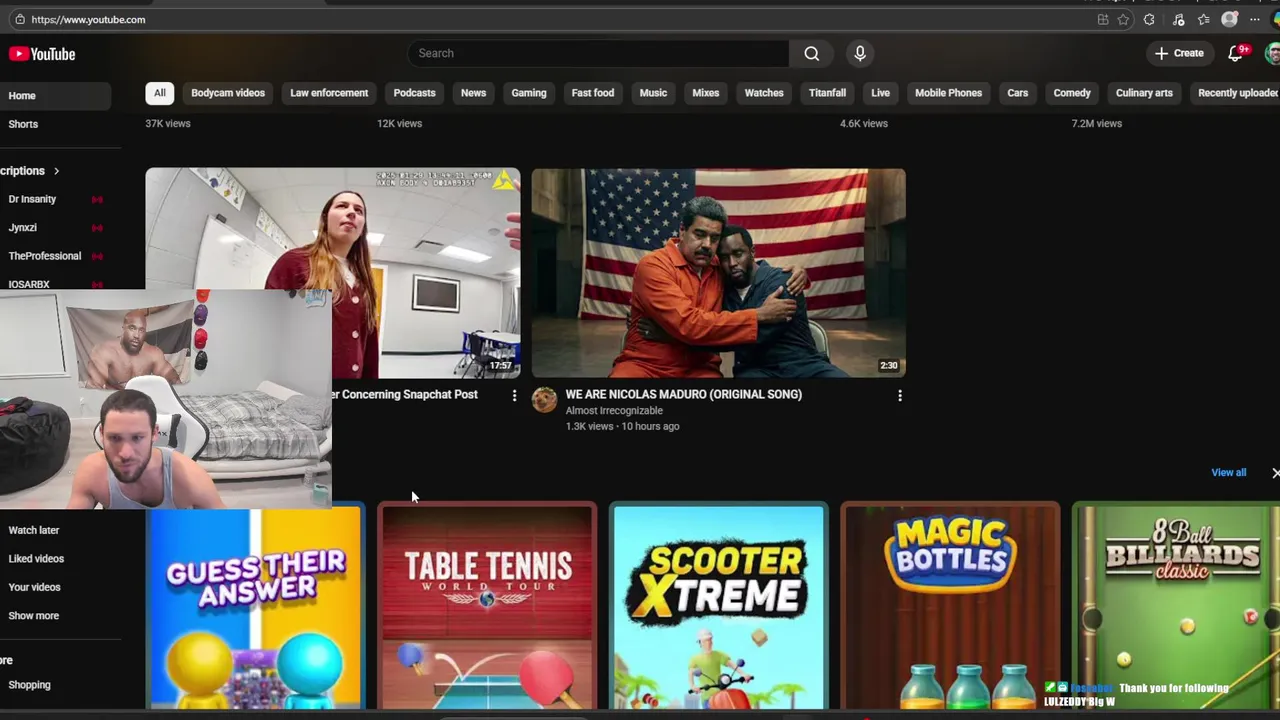
Task: Click View all playables link
Action: (x=1229, y=473)
